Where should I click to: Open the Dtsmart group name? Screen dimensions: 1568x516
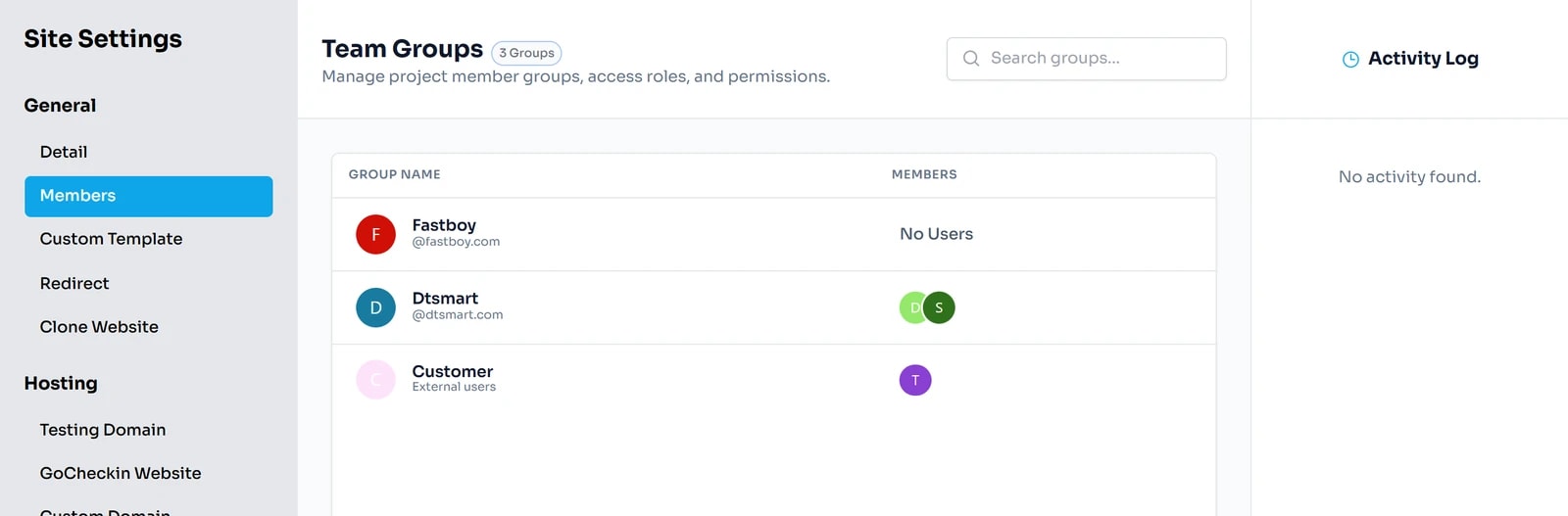pos(445,299)
